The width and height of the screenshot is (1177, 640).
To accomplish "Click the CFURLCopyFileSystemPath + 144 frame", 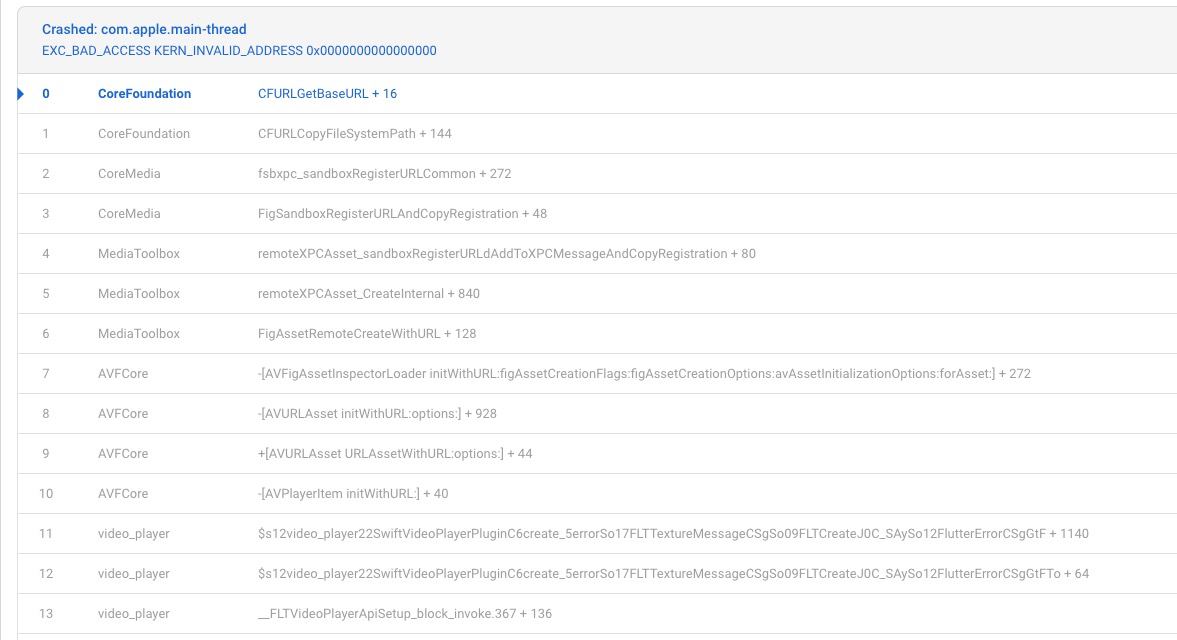I will click(x=354, y=134).
